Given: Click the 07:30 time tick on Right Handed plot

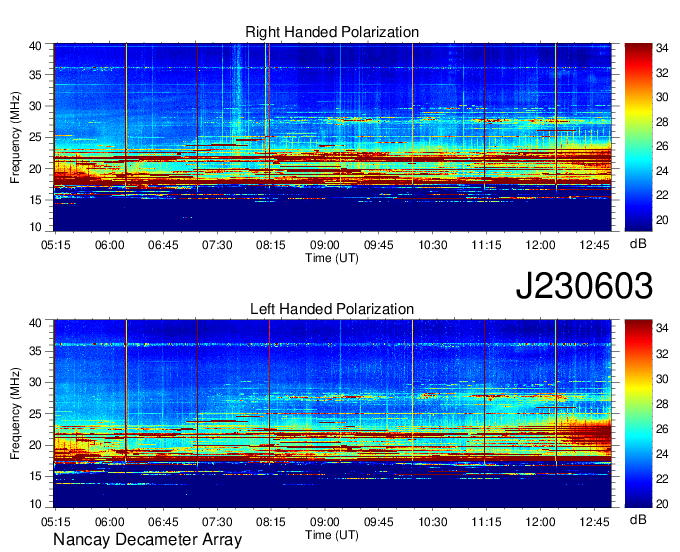Looking at the screenshot, I should pyautogui.click(x=217, y=245).
